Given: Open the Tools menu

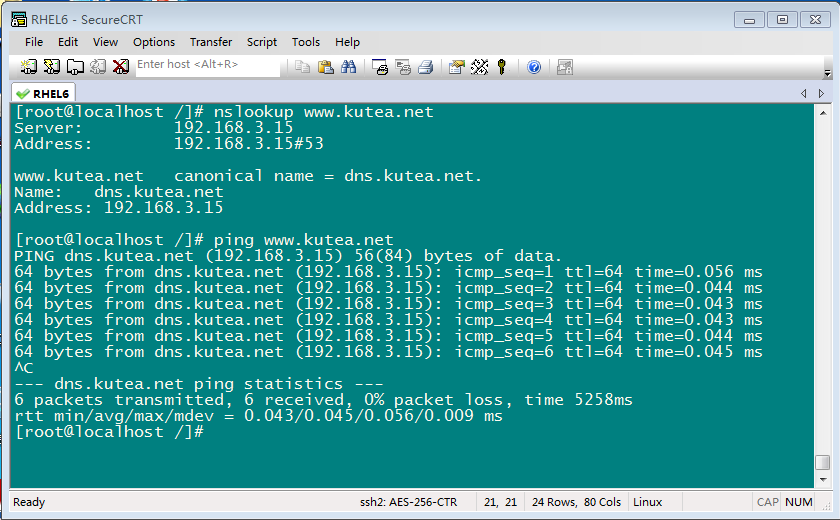Looking at the screenshot, I should coord(305,42).
